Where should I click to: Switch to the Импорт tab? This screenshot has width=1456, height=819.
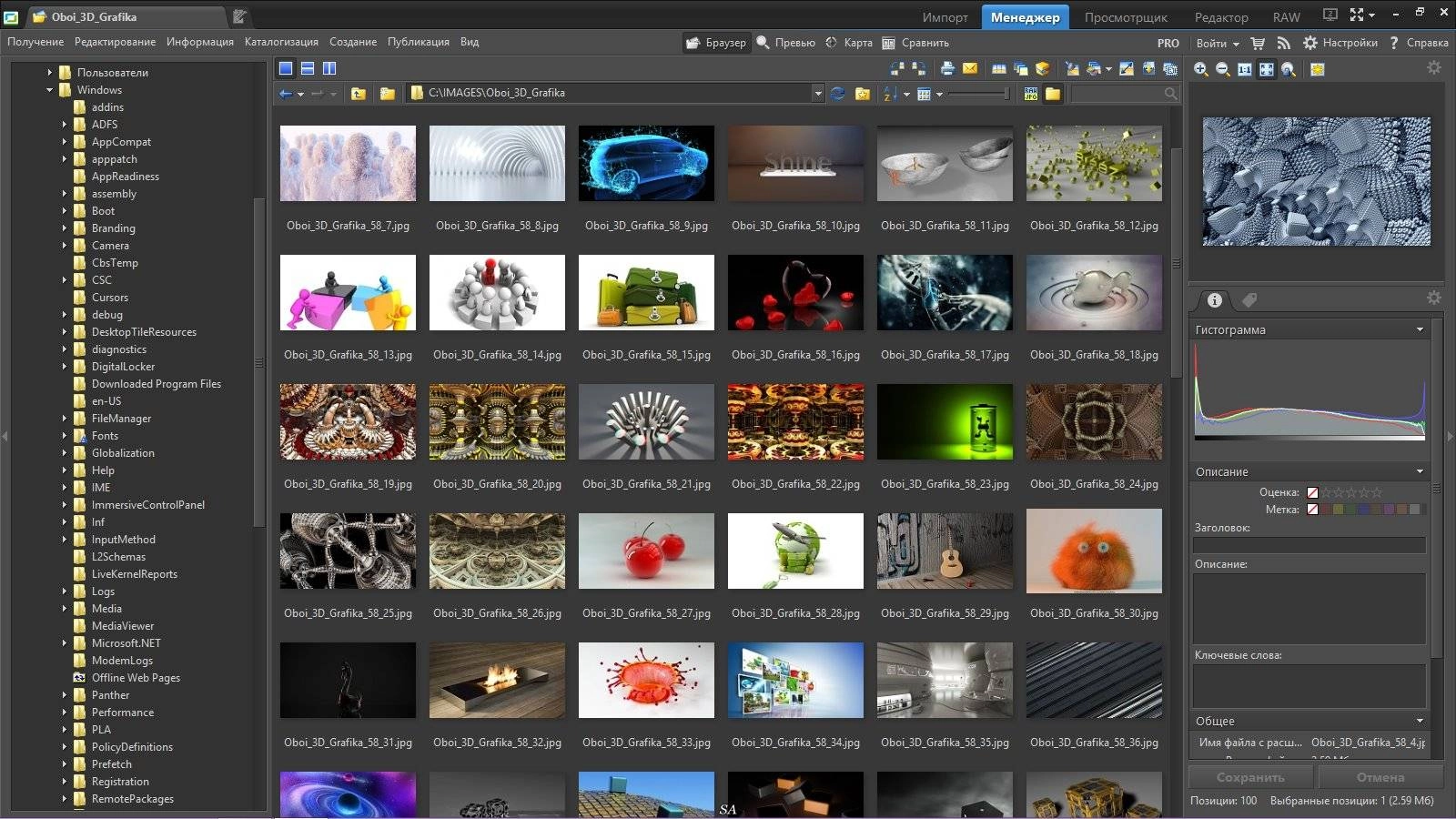(x=945, y=17)
